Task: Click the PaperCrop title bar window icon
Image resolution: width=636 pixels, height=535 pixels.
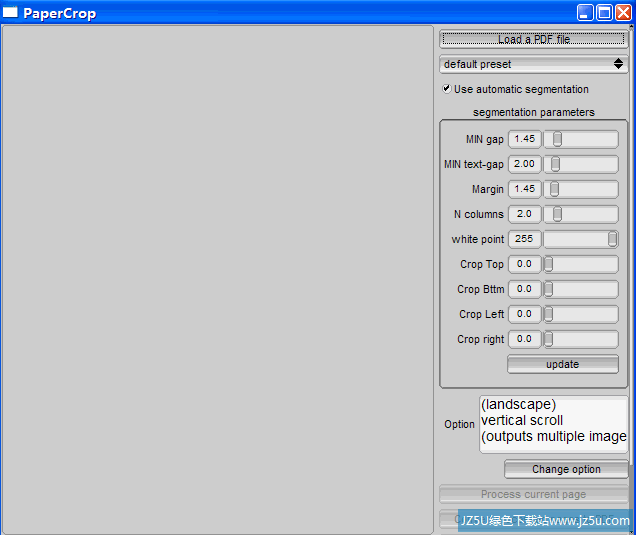Action: coord(10,12)
